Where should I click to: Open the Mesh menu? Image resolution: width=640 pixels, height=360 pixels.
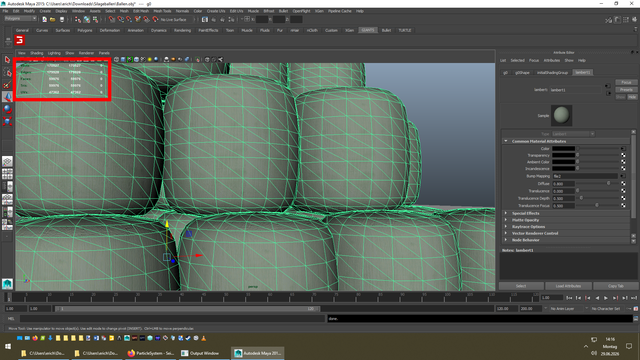(124, 11)
